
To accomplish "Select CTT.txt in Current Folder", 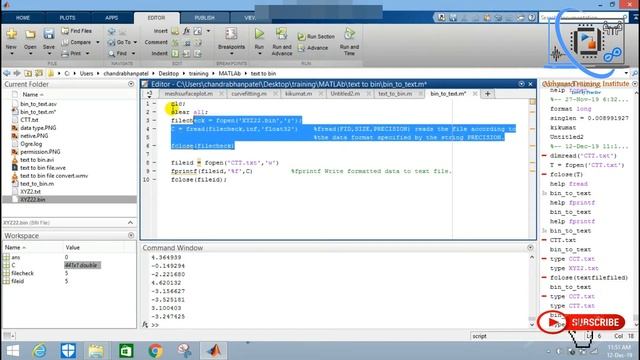I will (29, 120).
